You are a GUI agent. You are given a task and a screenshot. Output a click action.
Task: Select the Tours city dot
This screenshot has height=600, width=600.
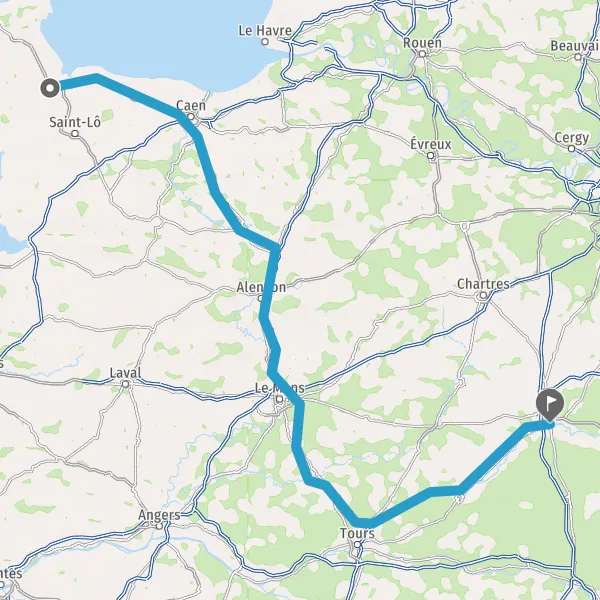(x=357, y=544)
